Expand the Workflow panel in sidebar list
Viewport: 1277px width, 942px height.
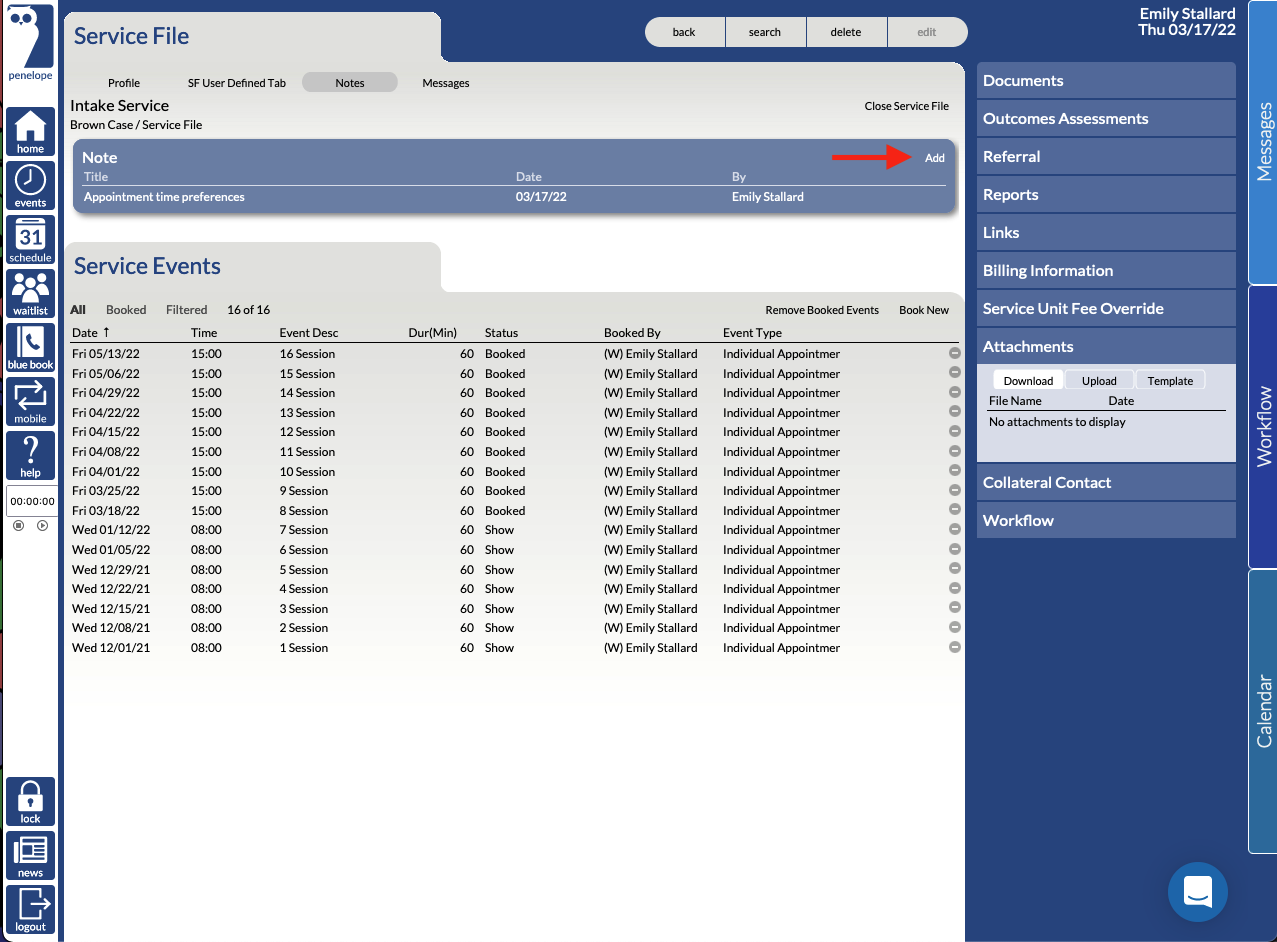click(1106, 521)
